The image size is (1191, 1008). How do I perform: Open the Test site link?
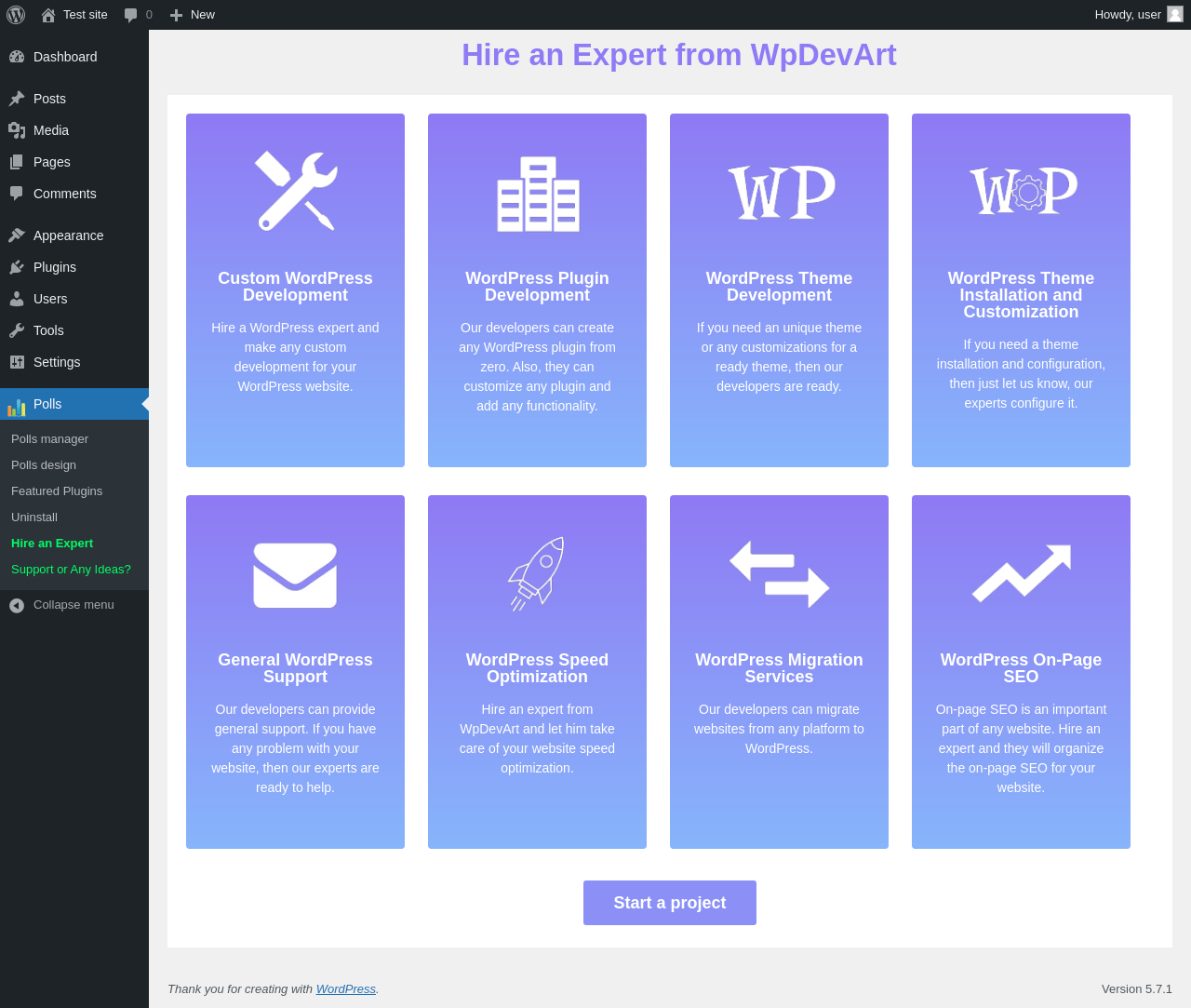[86, 15]
